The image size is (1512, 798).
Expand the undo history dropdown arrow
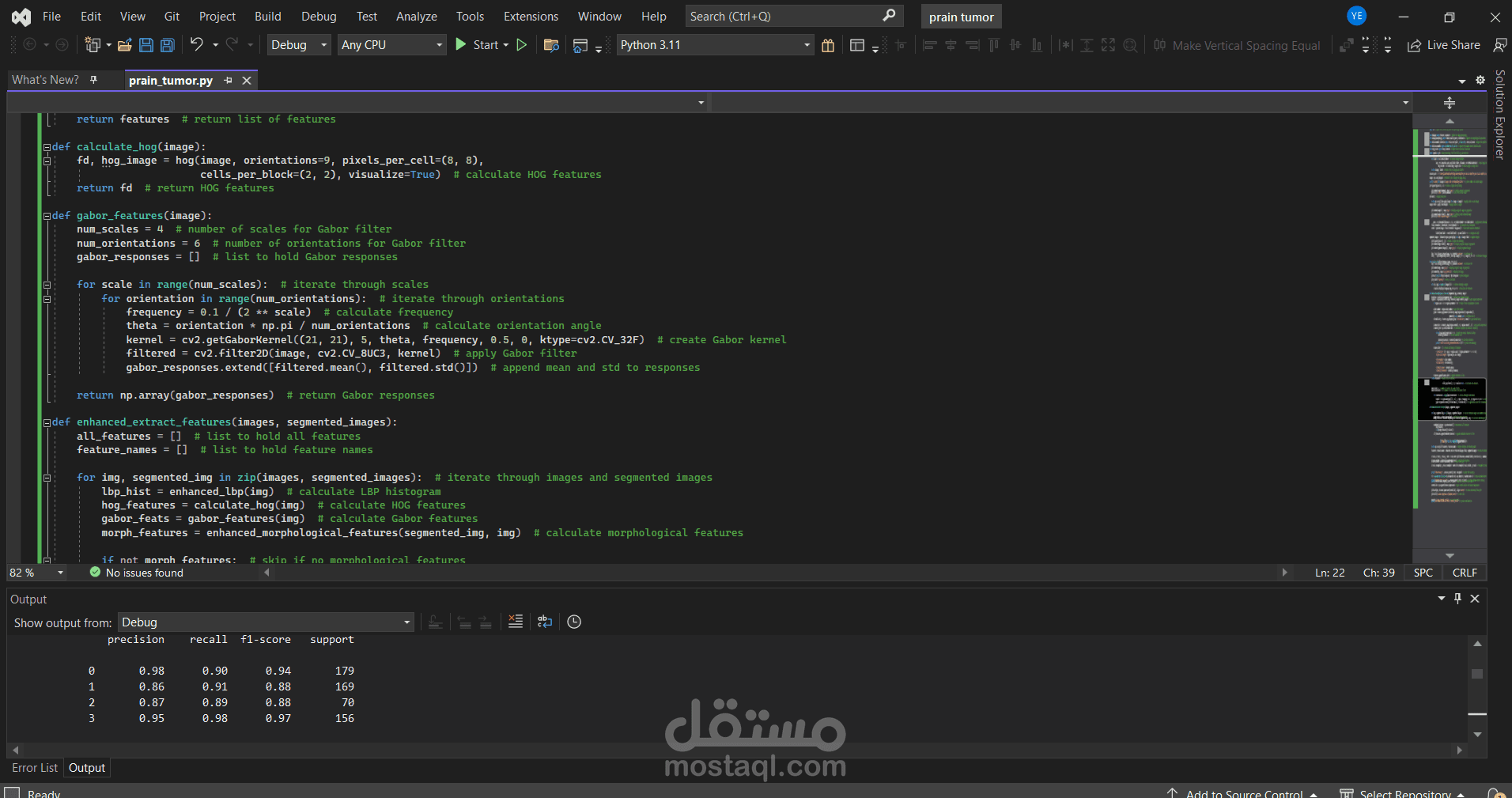click(x=215, y=45)
